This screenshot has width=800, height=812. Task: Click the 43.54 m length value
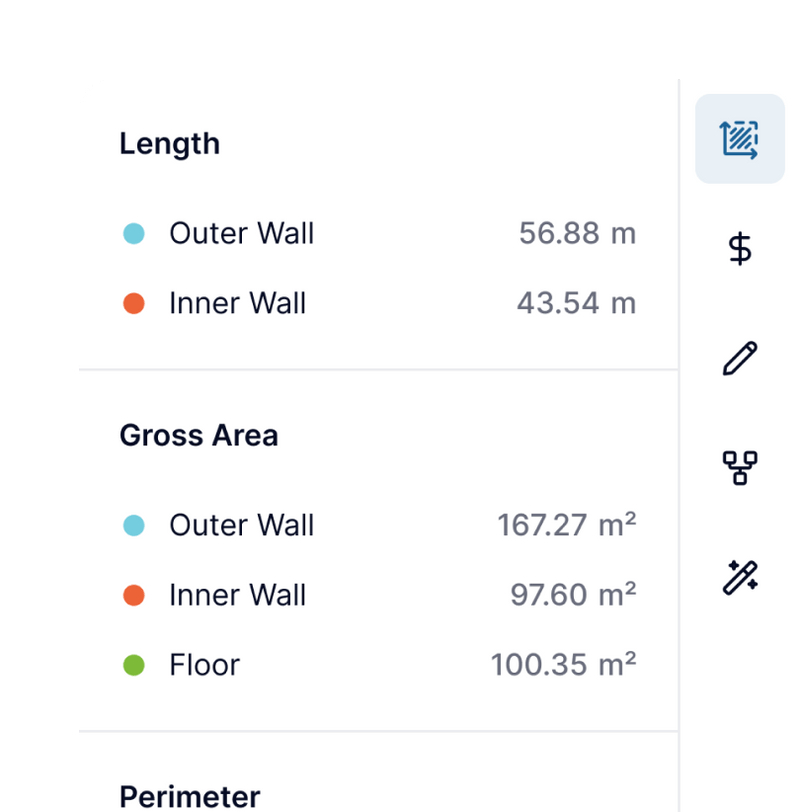click(576, 304)
